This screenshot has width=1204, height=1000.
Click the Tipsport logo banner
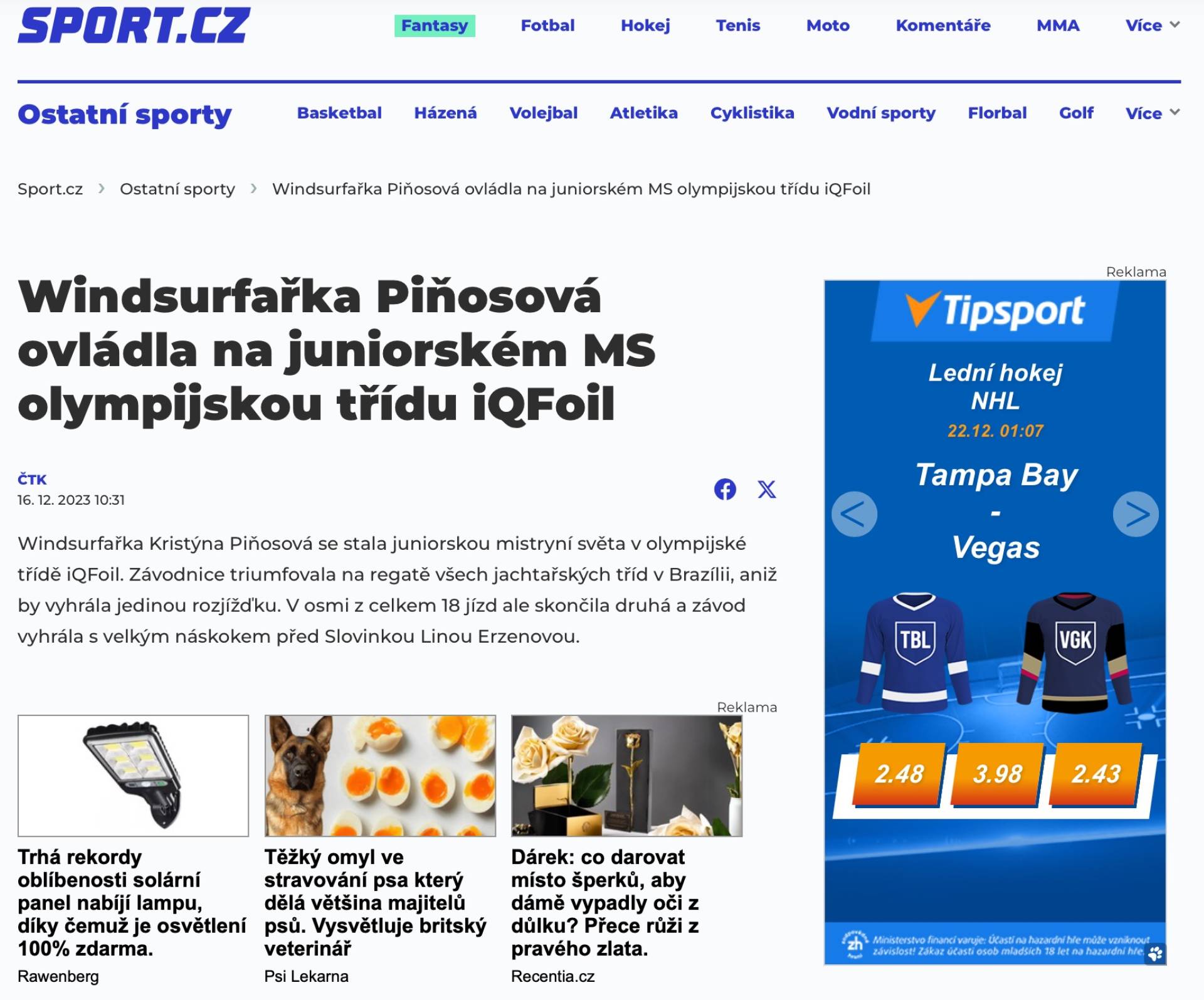[995, 310]
